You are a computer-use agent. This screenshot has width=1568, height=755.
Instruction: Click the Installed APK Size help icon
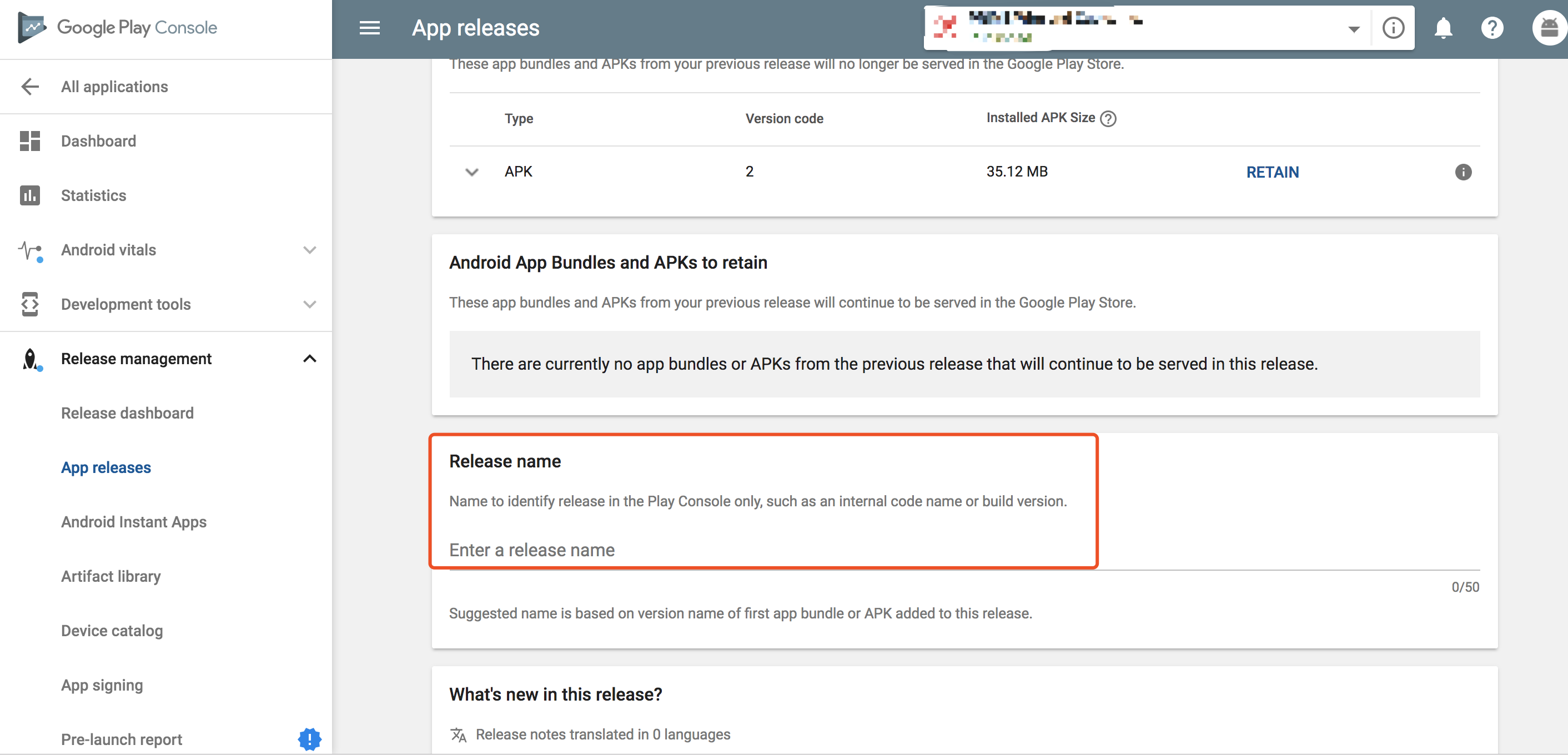pyautogui.click(x=1108, y=119)
